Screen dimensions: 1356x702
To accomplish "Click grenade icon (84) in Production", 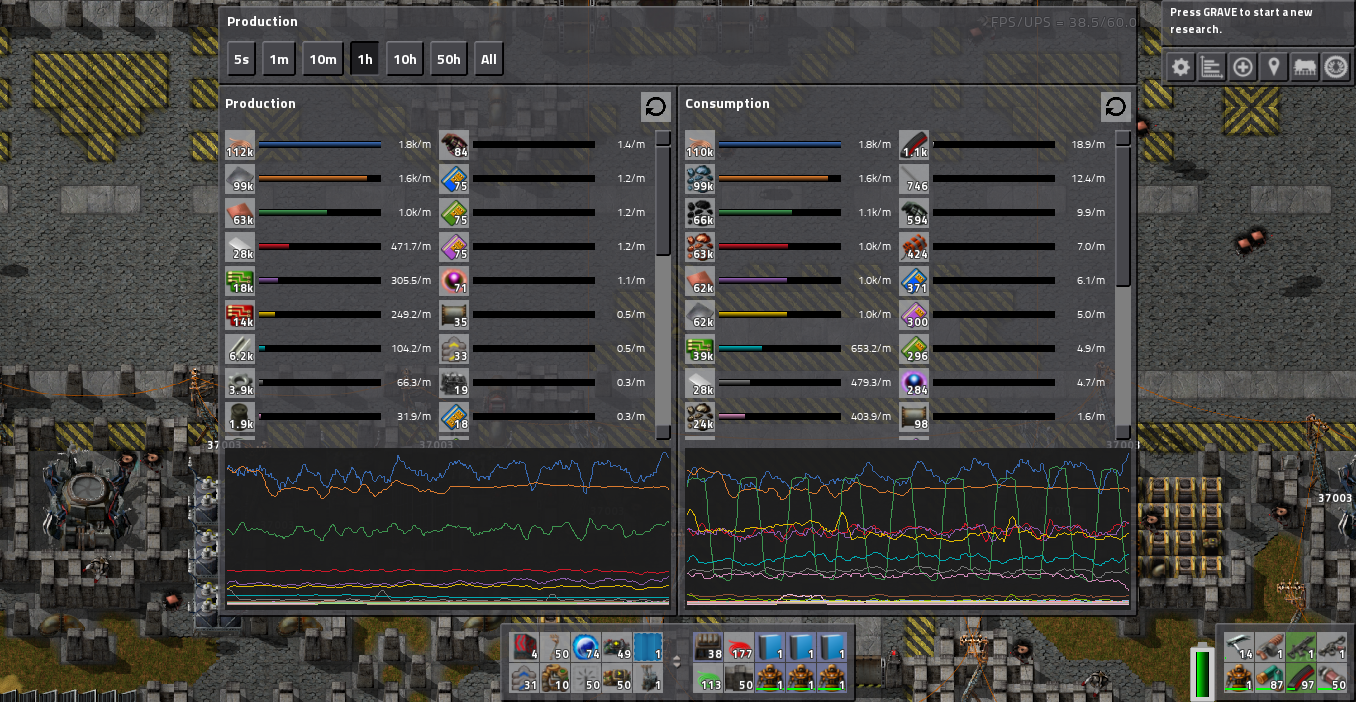I will pyautogui.click(x=454, y=145).
